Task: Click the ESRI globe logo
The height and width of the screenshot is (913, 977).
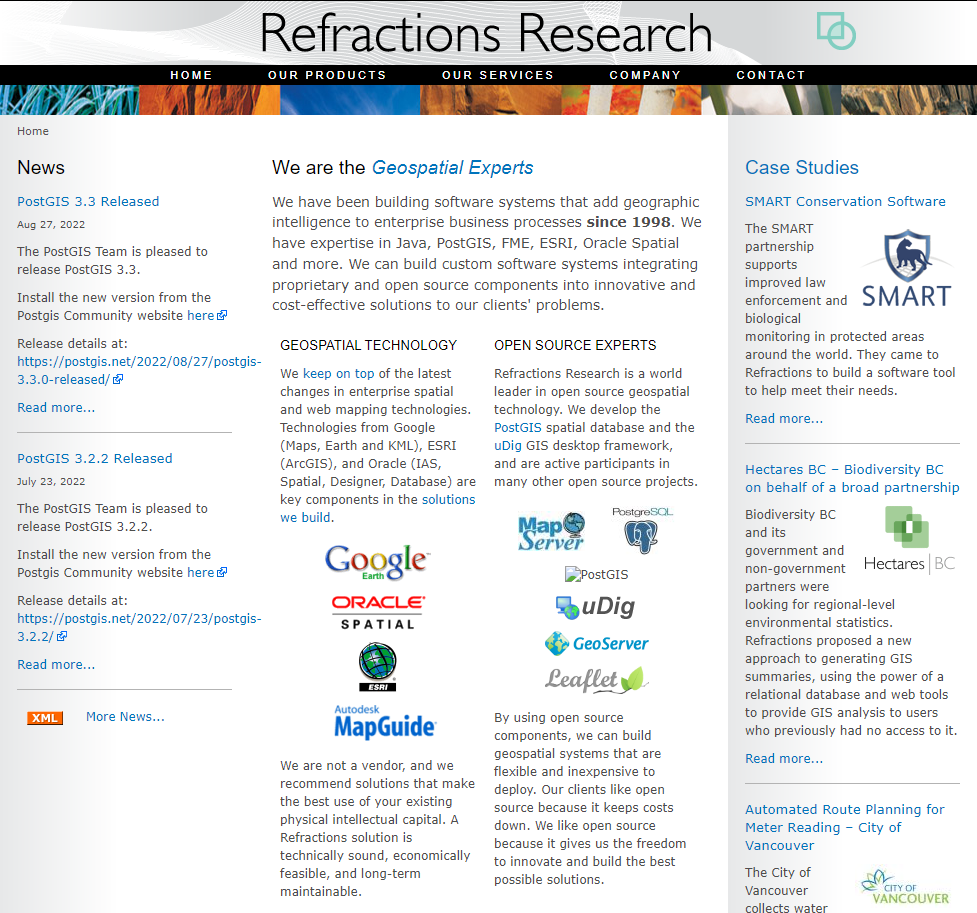Action: 378,667
